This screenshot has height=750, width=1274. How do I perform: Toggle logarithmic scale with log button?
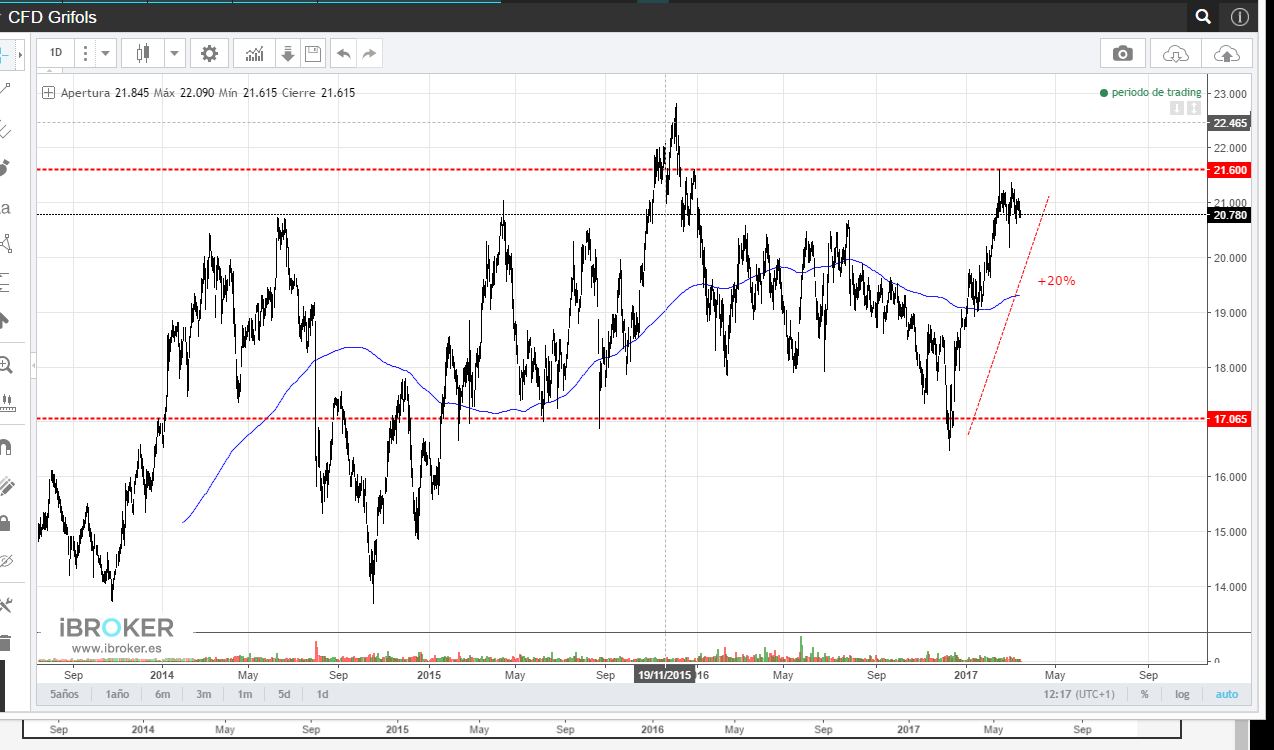click(x=1182, y=694)
